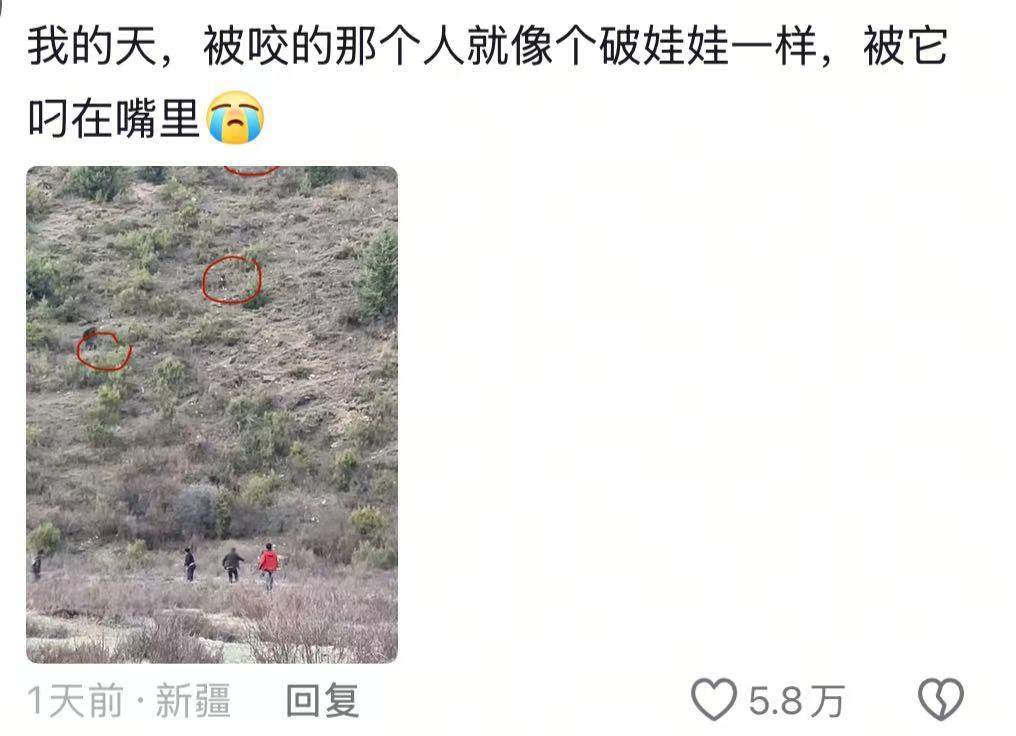Click the second walker from left in photo
Screen dimensions: 1016x736
[189, 564]
